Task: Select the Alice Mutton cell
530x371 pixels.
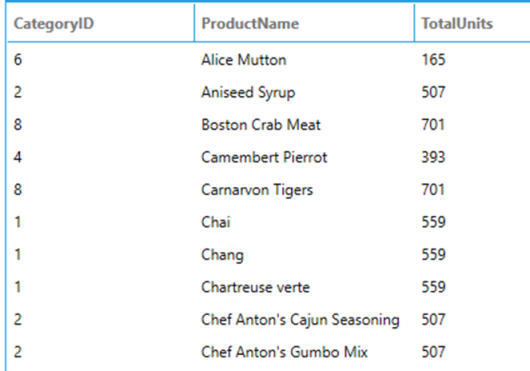Action: (x=244, y=60)
